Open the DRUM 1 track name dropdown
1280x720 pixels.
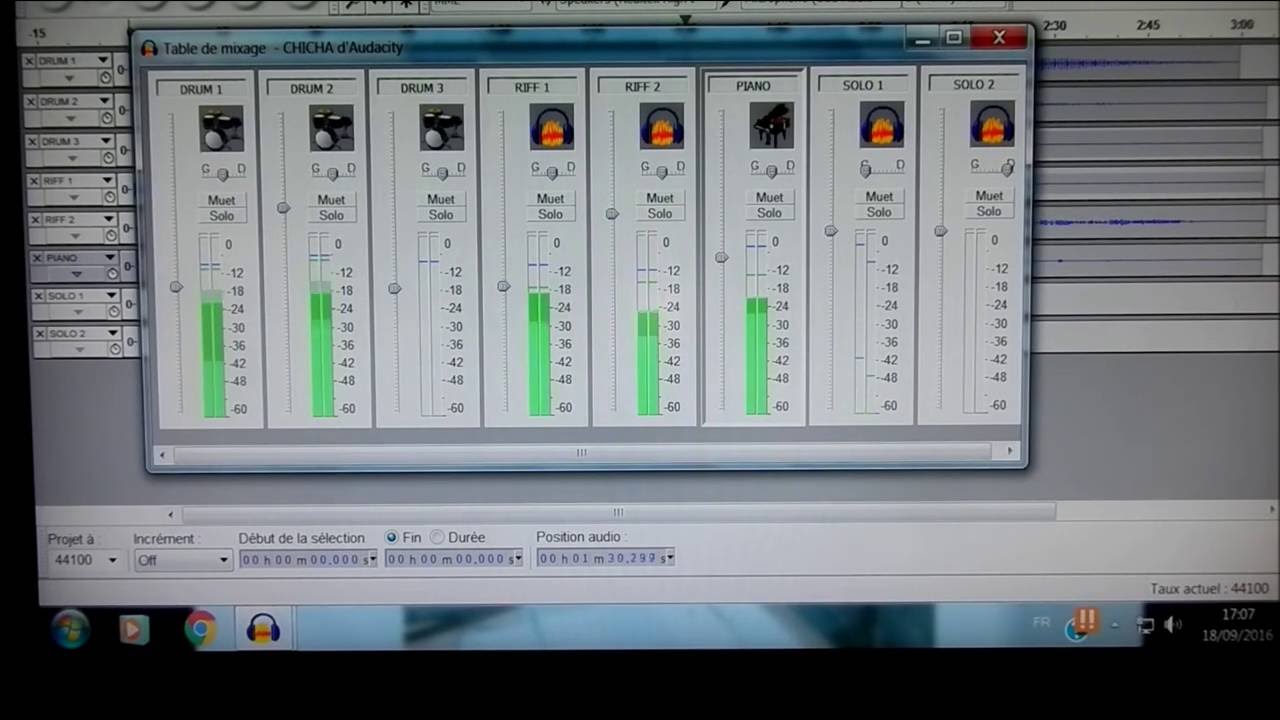(x=102, y=60)
